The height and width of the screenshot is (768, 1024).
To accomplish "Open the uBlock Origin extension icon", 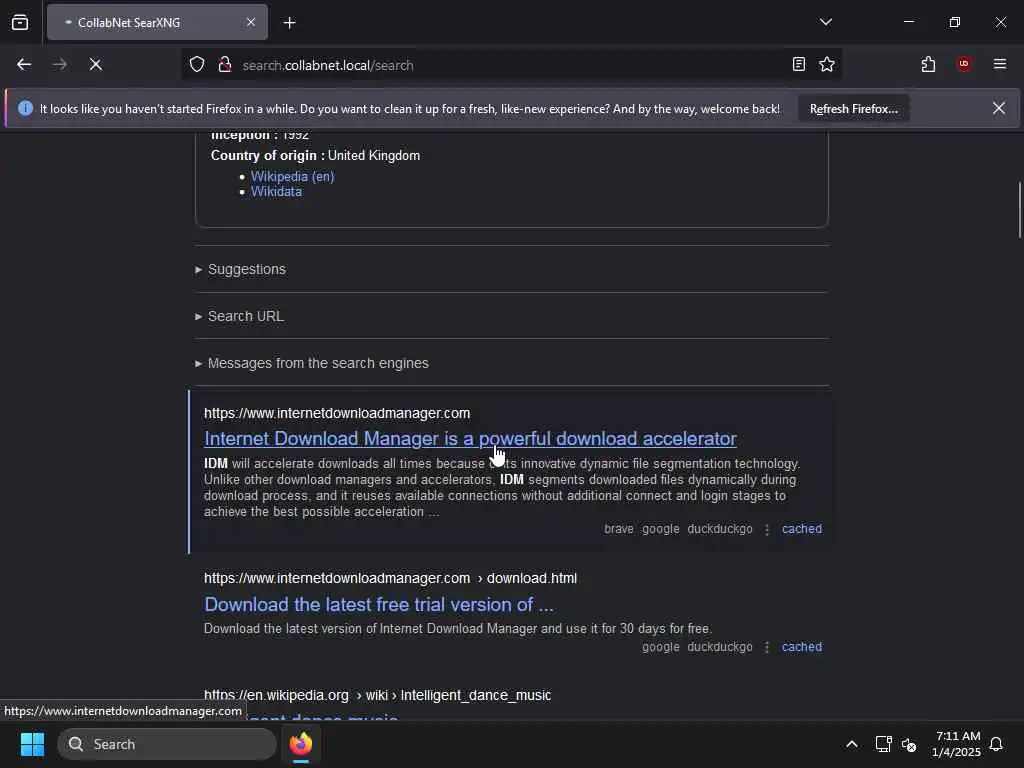I will (x=964, y=64).
